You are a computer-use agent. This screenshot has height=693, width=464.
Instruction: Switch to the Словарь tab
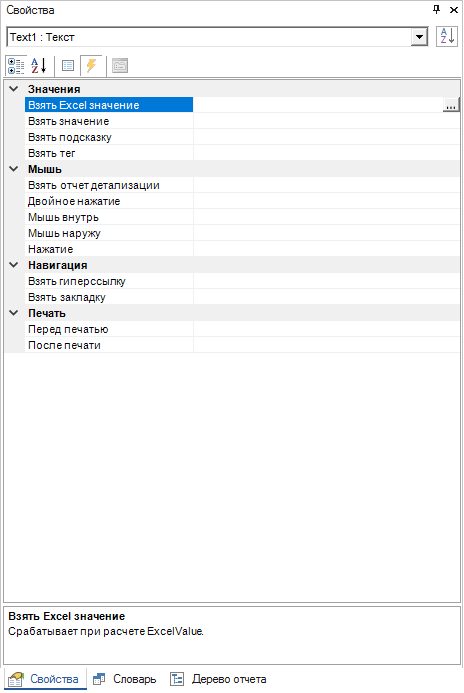click(x=125, y=679)
